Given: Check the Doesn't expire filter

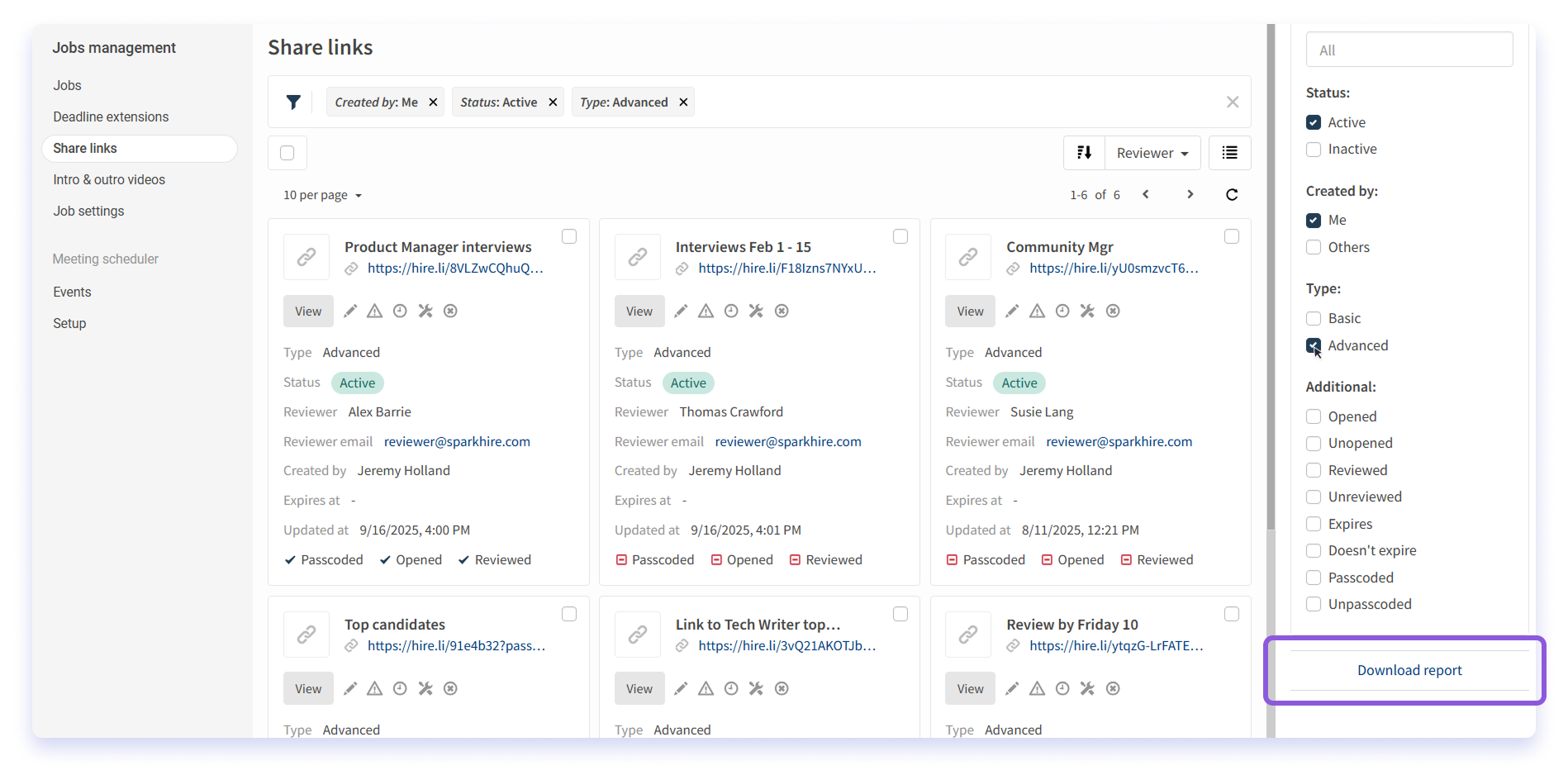Looking at the screenshot, I should [x=1314, y=550].
